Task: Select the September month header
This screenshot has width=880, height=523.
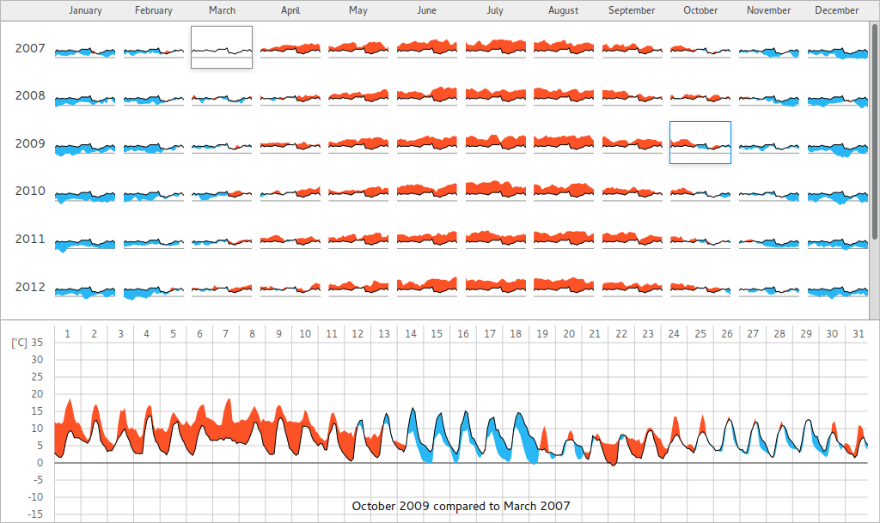Action: pos(632,11)
